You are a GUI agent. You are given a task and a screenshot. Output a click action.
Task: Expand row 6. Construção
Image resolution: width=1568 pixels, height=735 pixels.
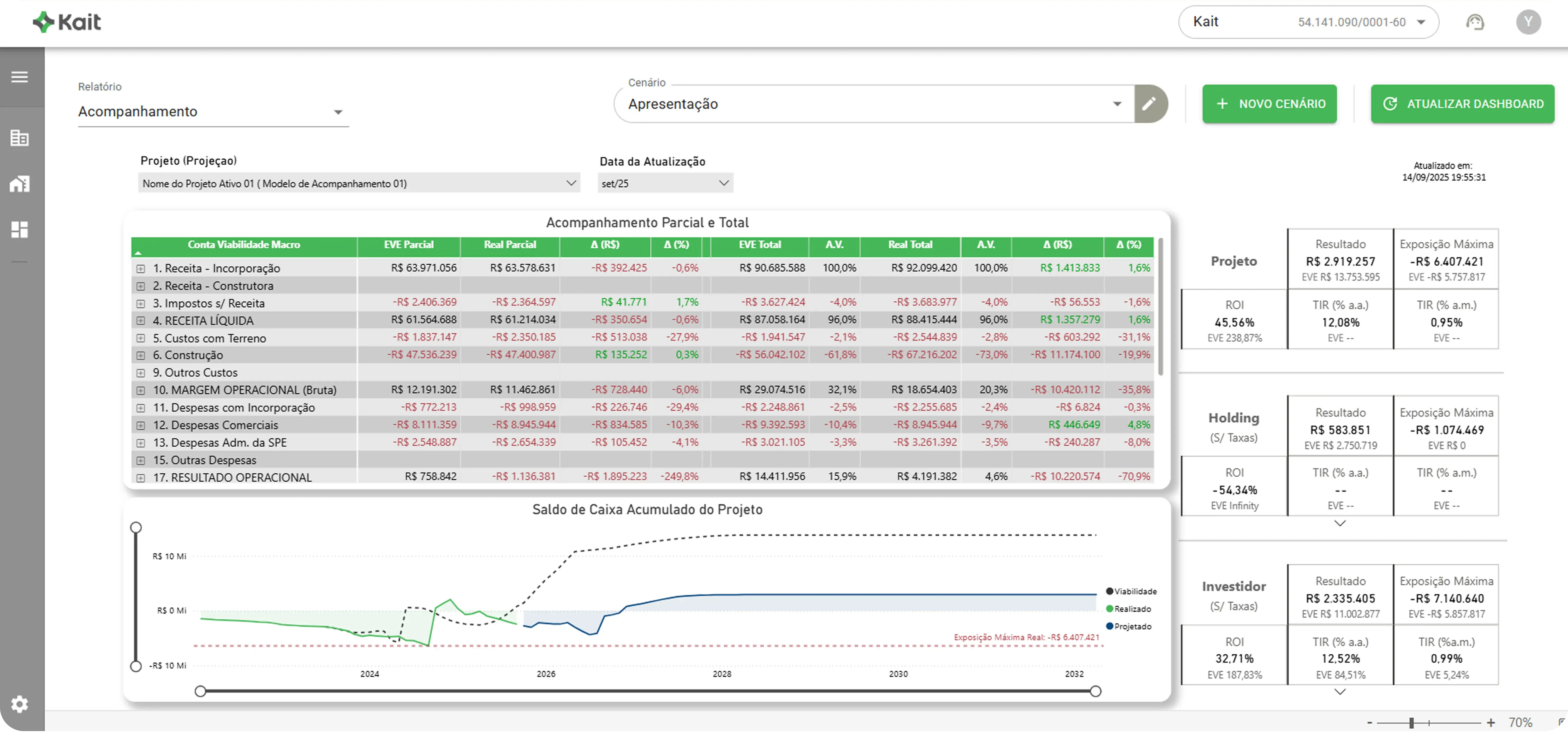click(141, 355)
